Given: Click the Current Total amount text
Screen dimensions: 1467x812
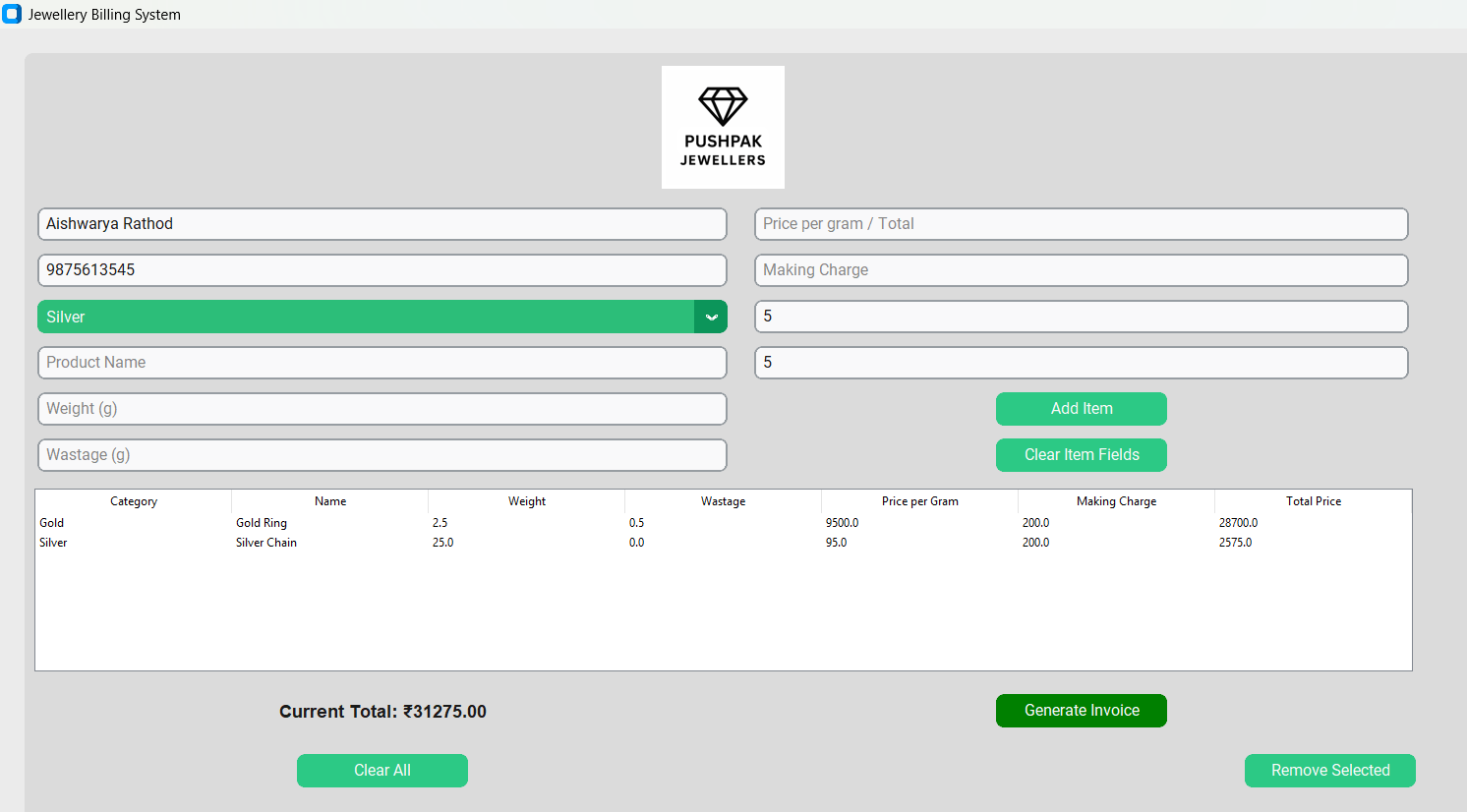Looking at the screenshot, I should point(381,711).
